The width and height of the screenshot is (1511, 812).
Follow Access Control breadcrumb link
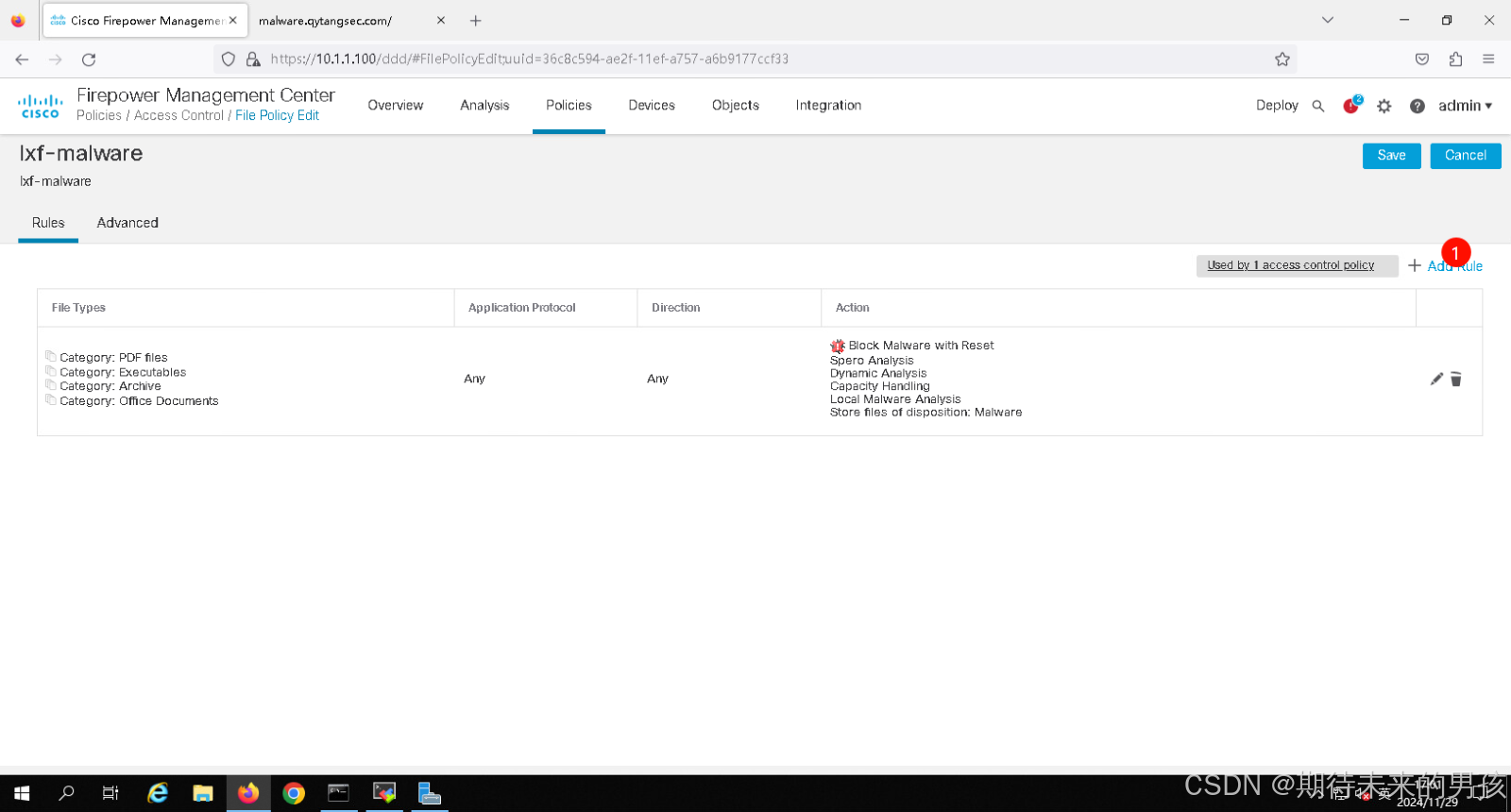178,115
